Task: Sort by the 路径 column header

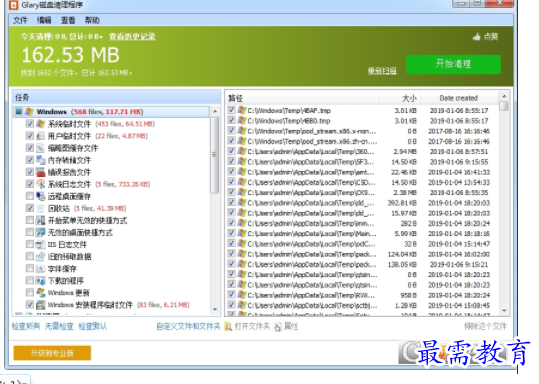Action: [x=302, y=98]
